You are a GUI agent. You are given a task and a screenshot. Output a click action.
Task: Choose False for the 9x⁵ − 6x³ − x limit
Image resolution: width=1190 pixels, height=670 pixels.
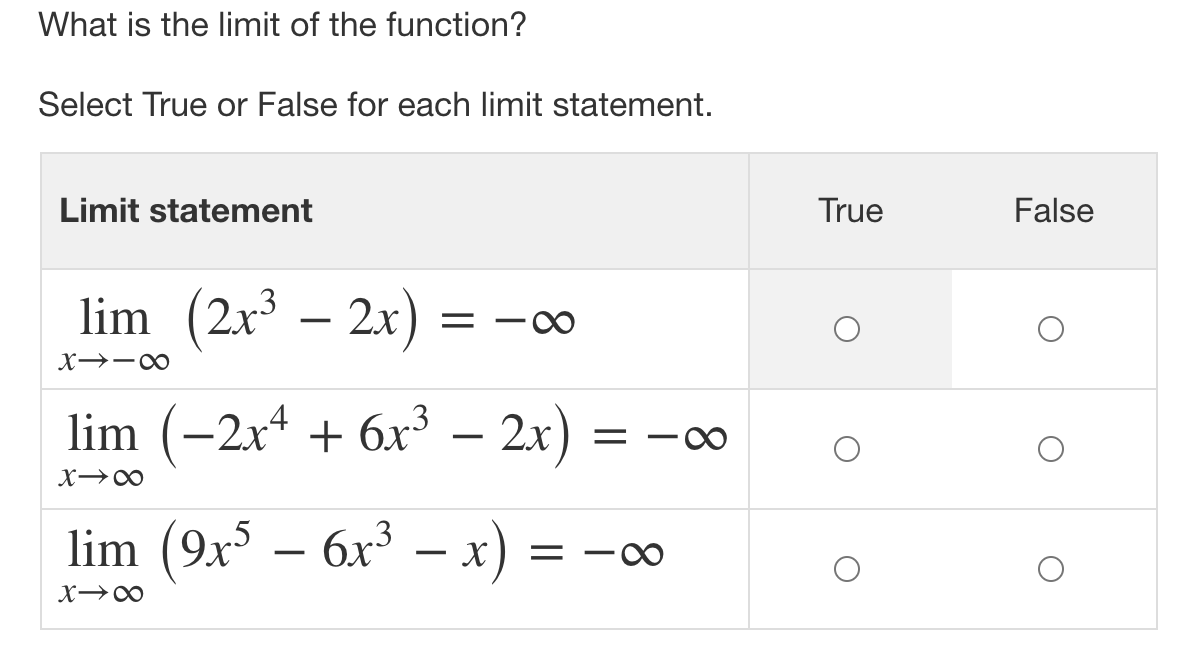click(1050, 569)
